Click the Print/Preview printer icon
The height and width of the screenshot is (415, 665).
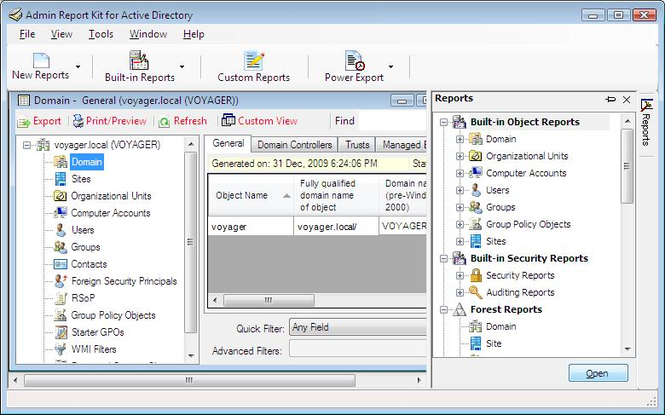coord(78,121)
